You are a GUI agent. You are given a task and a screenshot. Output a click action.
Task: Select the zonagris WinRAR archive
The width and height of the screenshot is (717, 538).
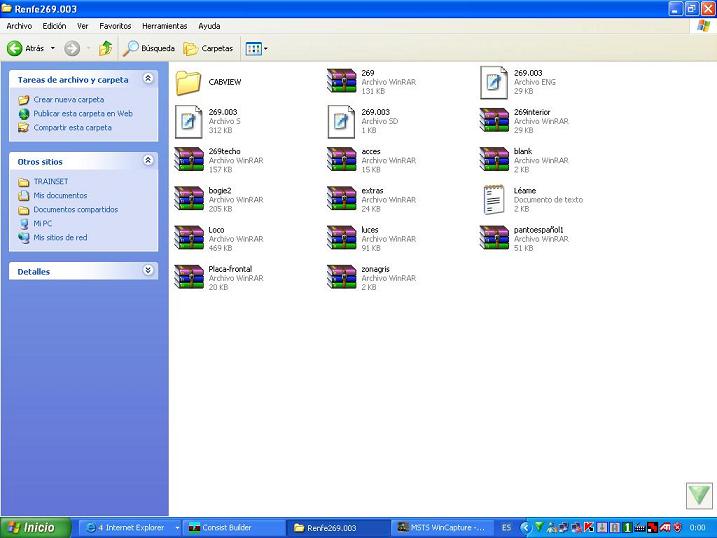point(342,277)
